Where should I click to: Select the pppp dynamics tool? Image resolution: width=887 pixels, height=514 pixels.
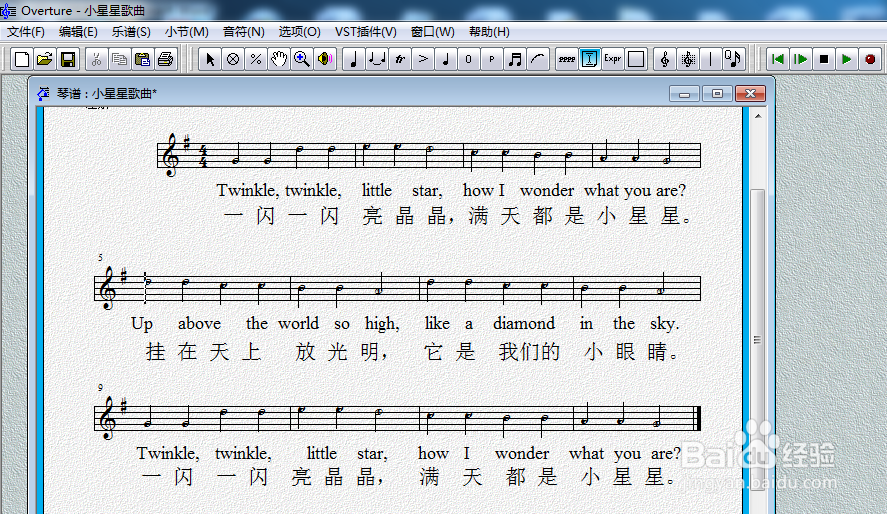[567, 59]
